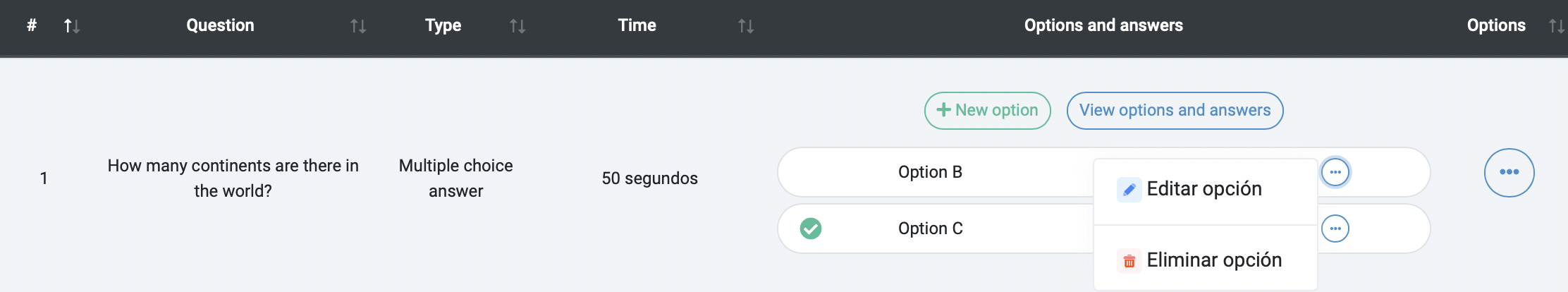1568x292 pixels.
Task: Click the plus icon in New option
Action: [x=943, y=110]
